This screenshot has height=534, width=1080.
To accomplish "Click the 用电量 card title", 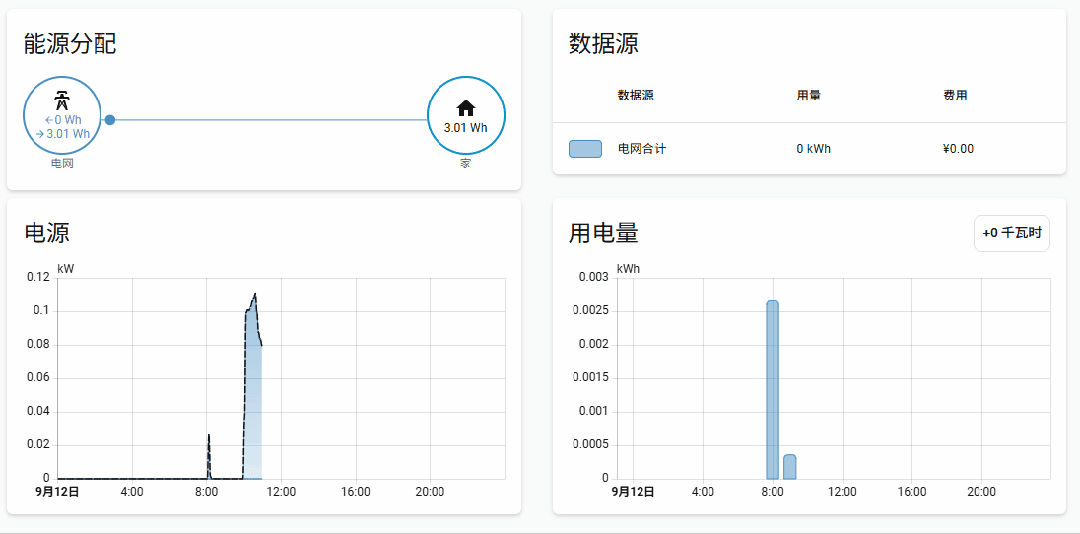I will coord(604,234).
